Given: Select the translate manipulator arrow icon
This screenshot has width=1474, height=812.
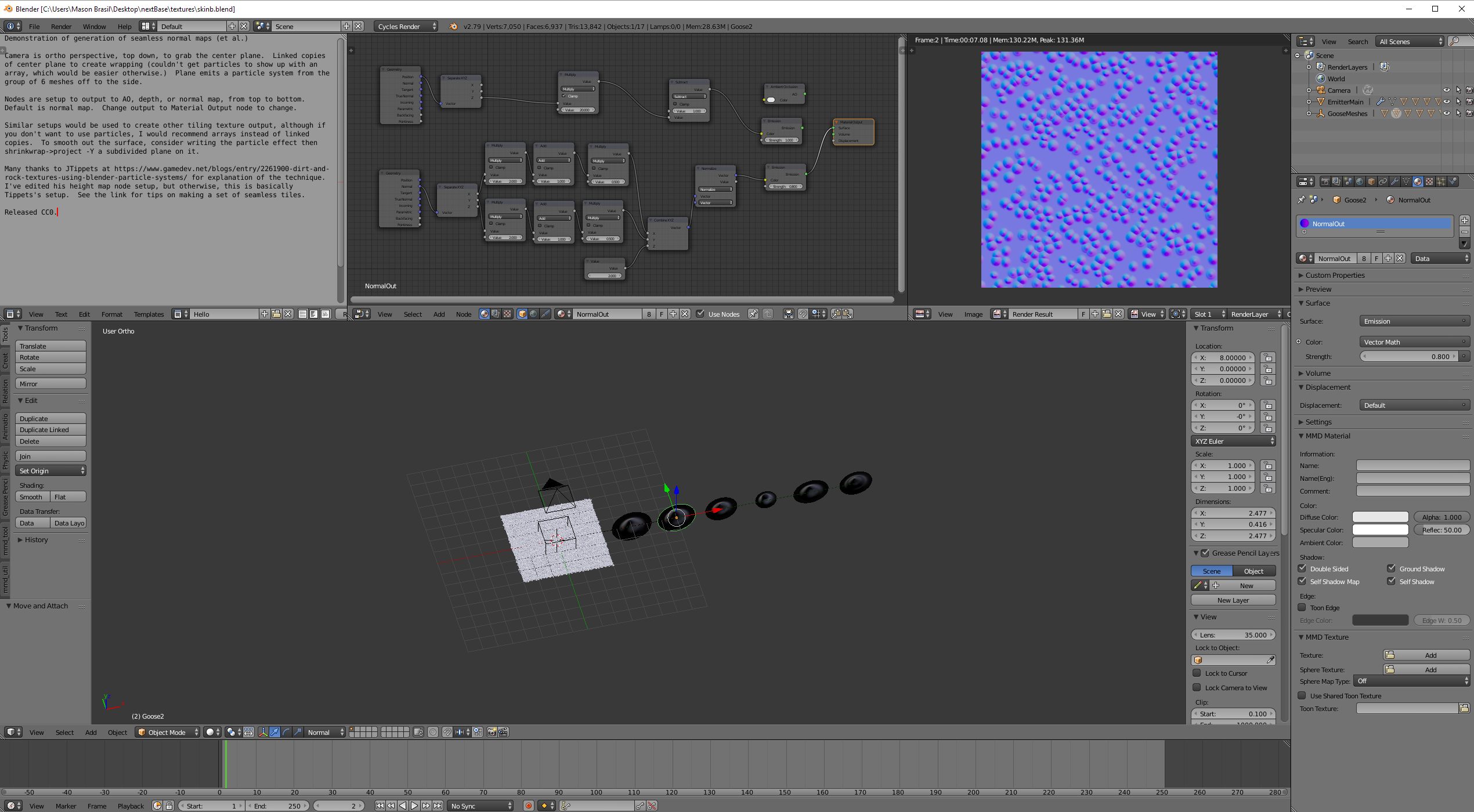Looking at the screenshot, I should [x=274, y=732].
